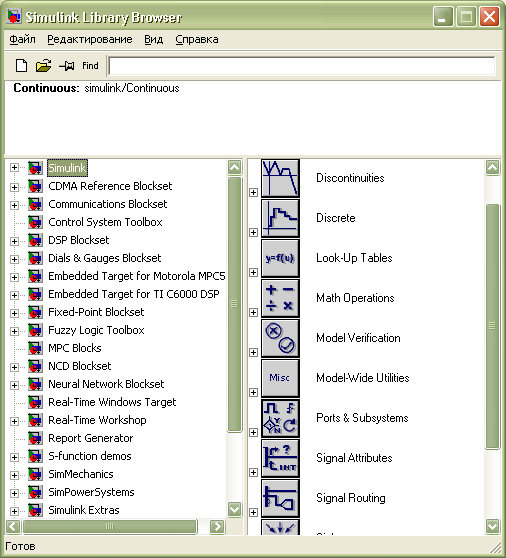The width and height of the screenshot is (506, 558).
Task: Expand the Ports & Subsystems plus box
Action: [253, 432]
